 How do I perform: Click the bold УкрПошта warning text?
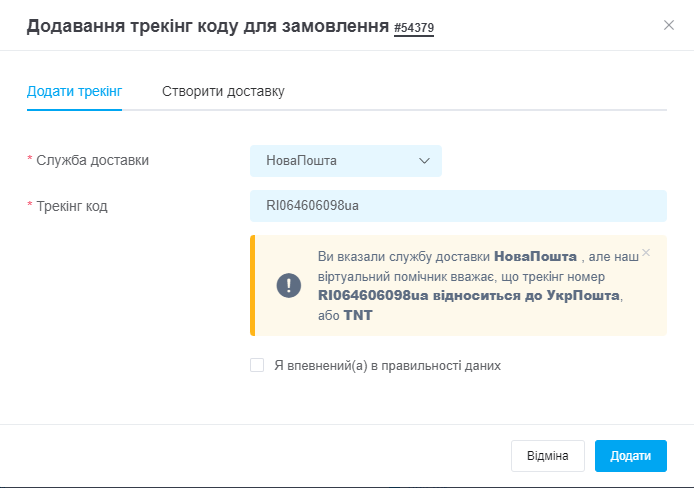[583, 296]
